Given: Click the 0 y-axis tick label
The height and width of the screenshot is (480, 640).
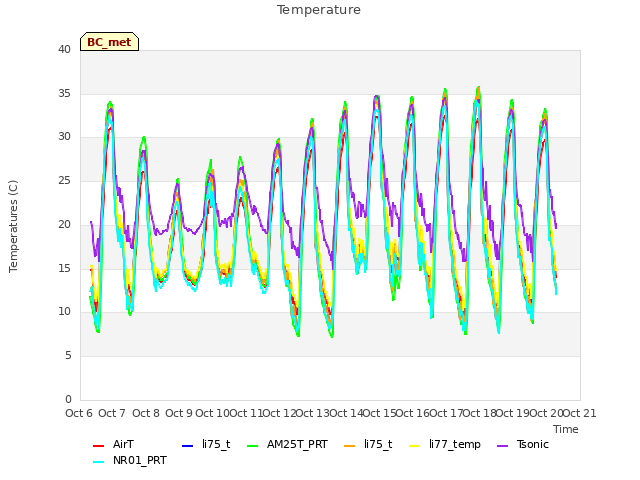Looking at the screenshot, I should (68, 399).
